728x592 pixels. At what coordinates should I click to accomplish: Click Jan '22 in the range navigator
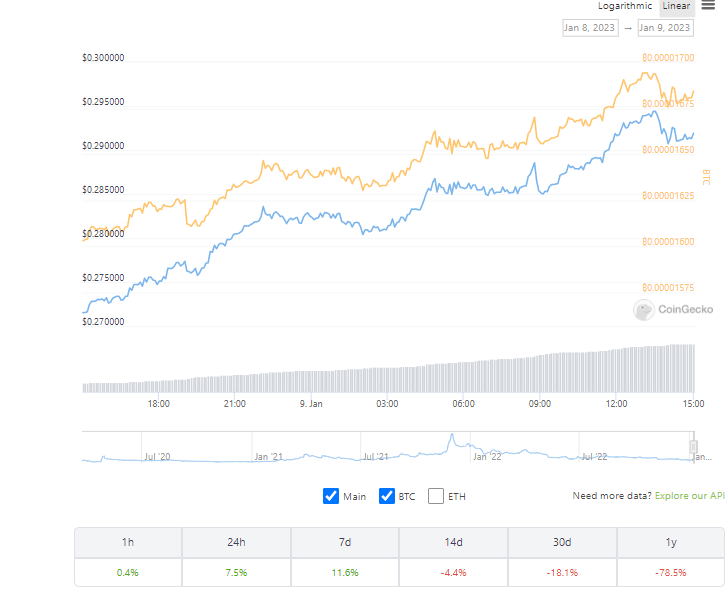[x=487, y=456]
